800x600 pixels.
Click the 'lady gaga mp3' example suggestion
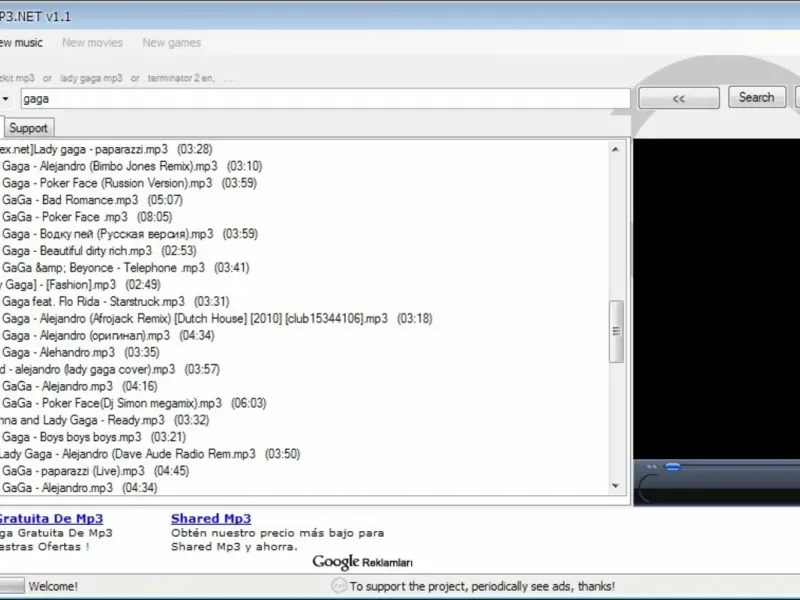[x=91, y=78]
